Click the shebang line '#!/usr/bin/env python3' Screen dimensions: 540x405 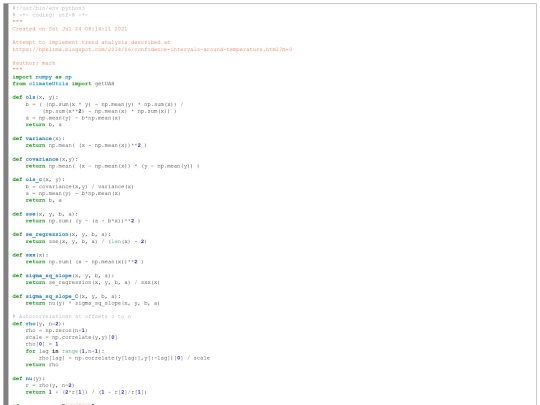[49, 8]
